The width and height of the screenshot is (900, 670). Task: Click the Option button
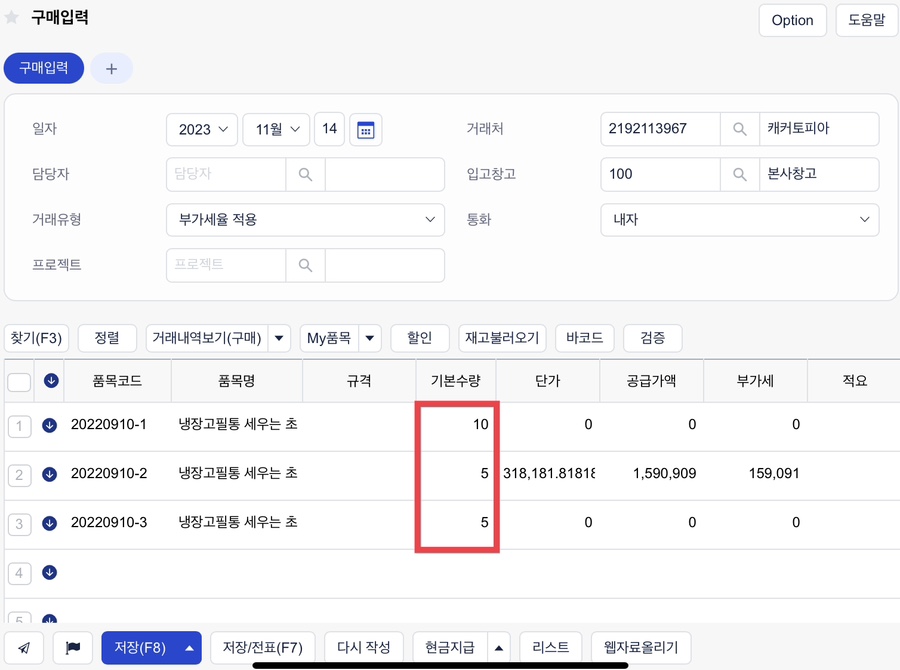(x=793, y=21)
